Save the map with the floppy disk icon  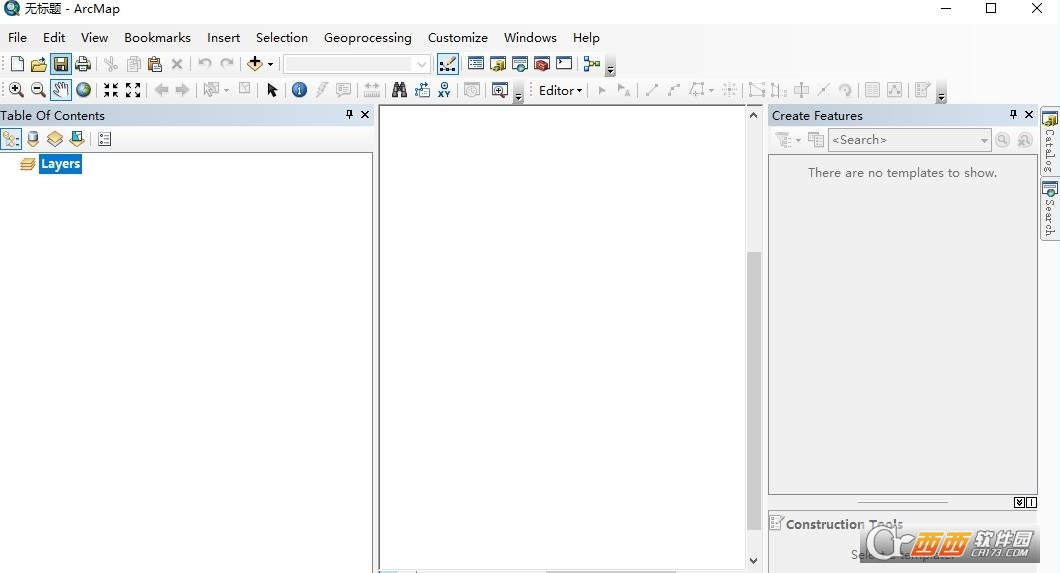click(61, 64)
